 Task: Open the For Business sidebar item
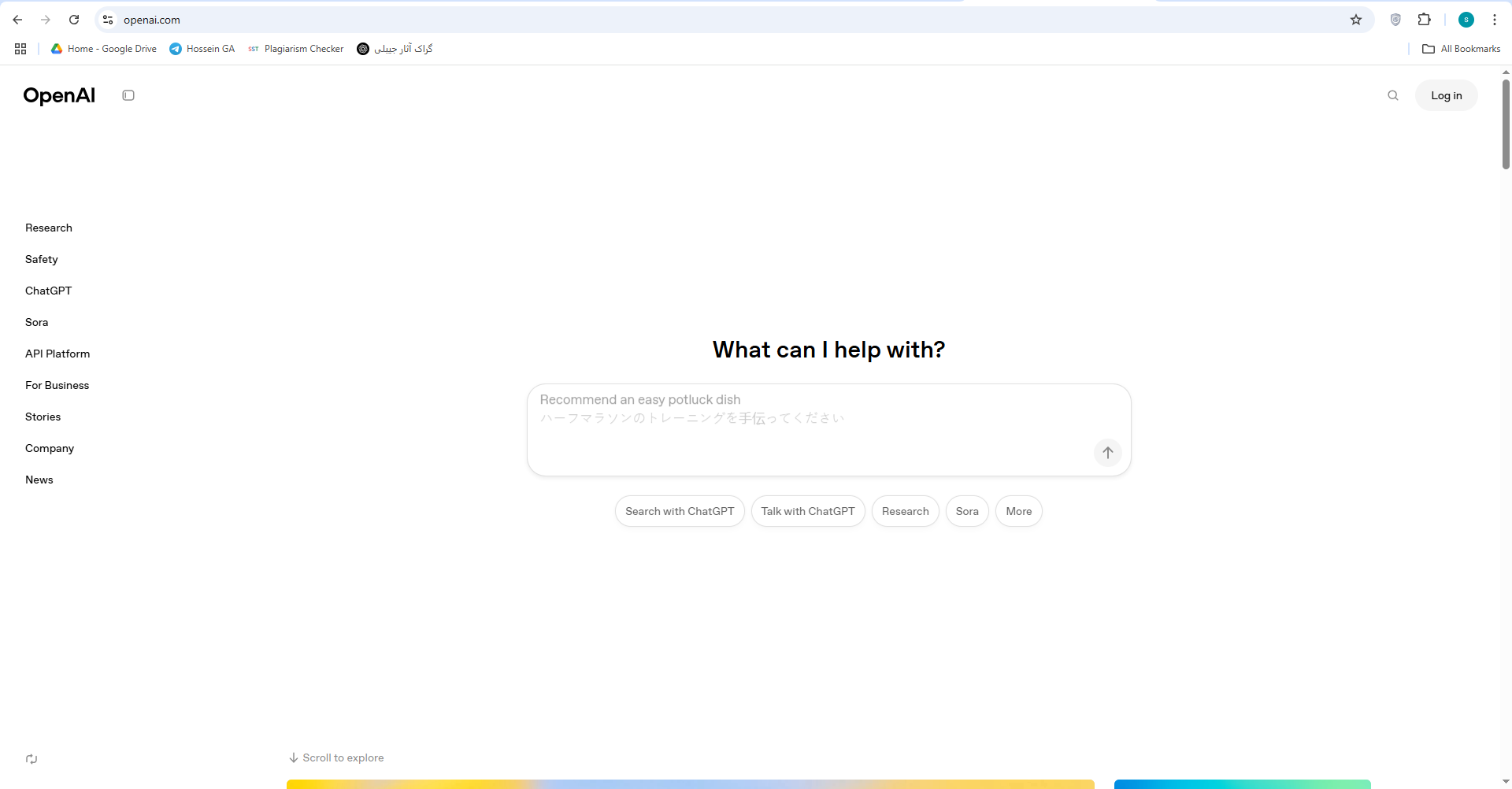[57, 385]
